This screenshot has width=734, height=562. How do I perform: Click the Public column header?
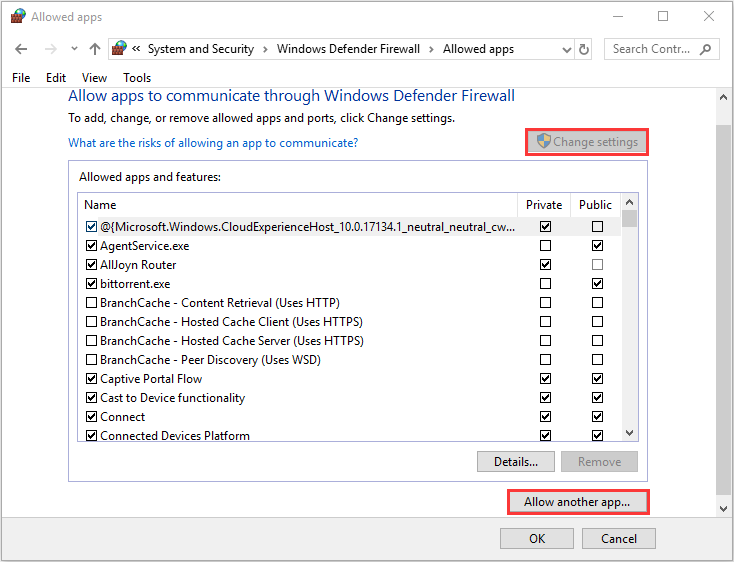pyautogui.click(x=595, y=205)
